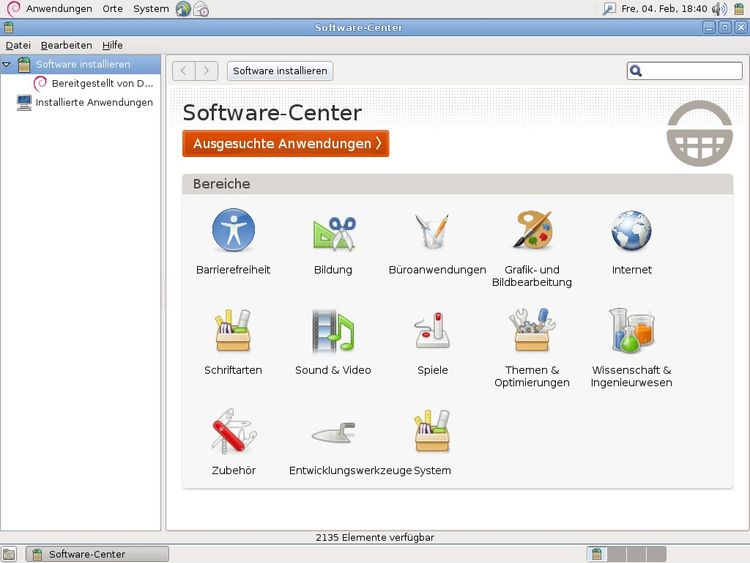The height and width of the screenshot is (563, 750).
Task: Select Wissenschaft & Ingenieurwesen category
Action: (x=631, y=331)
